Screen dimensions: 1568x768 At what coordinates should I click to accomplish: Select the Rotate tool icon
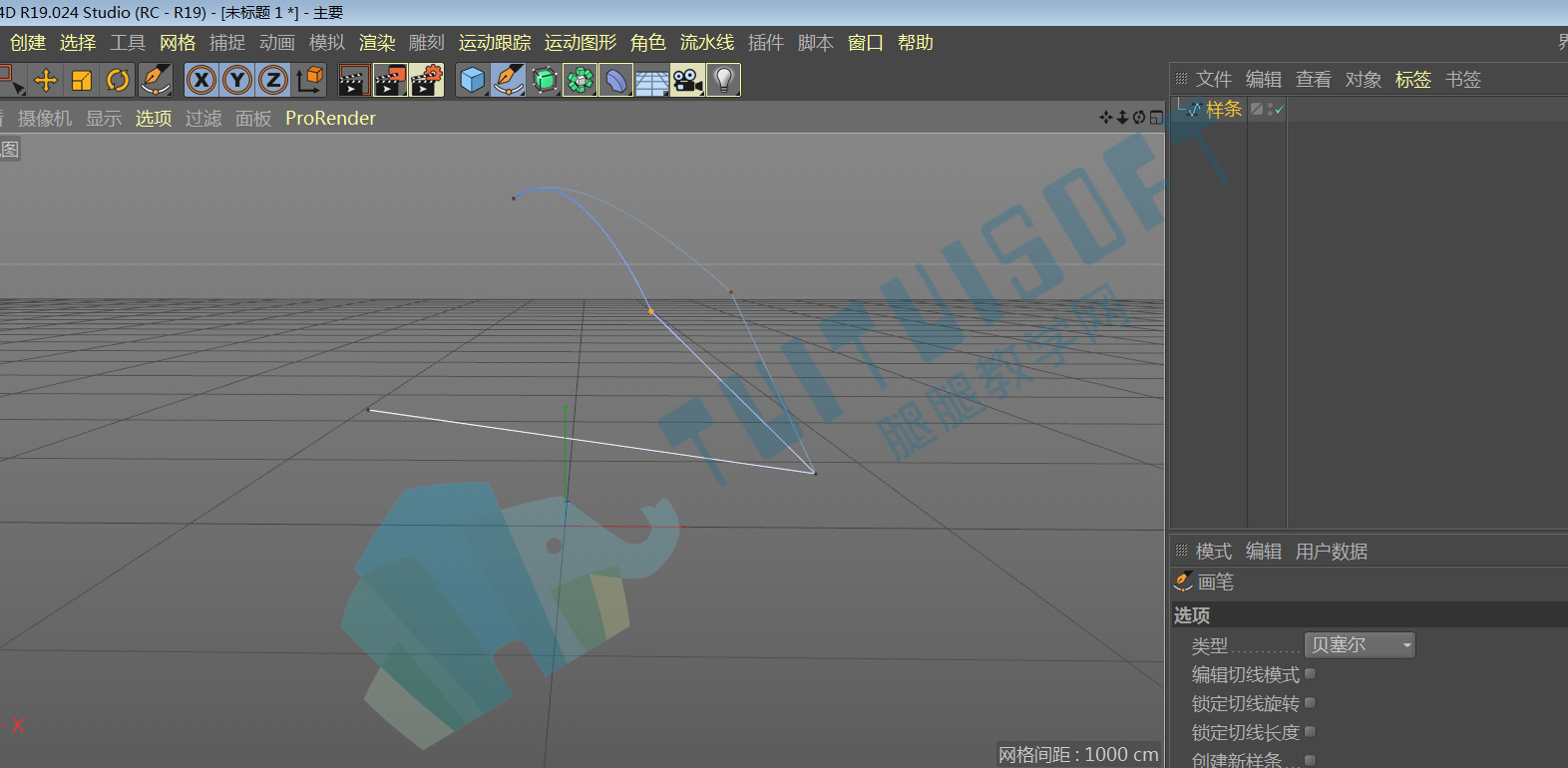(x=118, y=80)
